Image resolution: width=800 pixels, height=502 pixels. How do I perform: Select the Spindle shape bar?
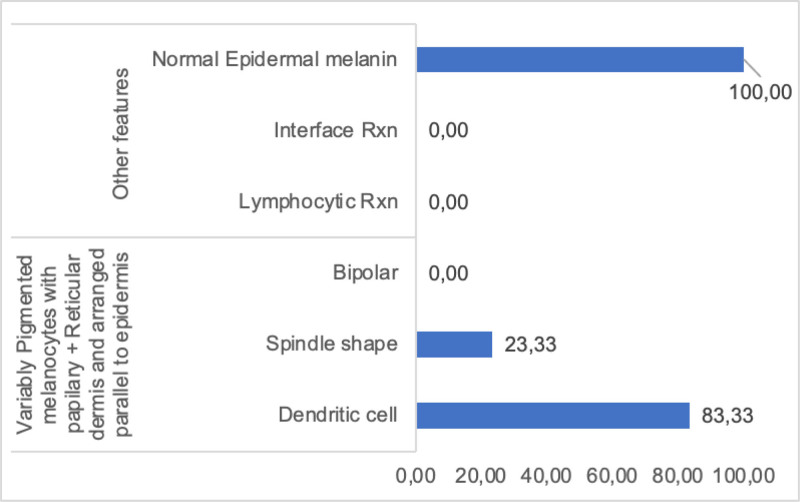pos(454,344)
